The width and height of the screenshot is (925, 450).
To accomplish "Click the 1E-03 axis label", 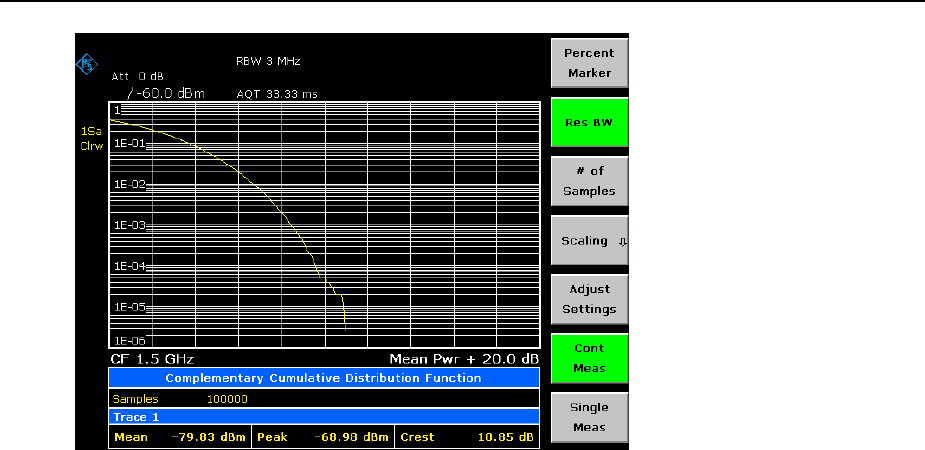I will [129, 225].
